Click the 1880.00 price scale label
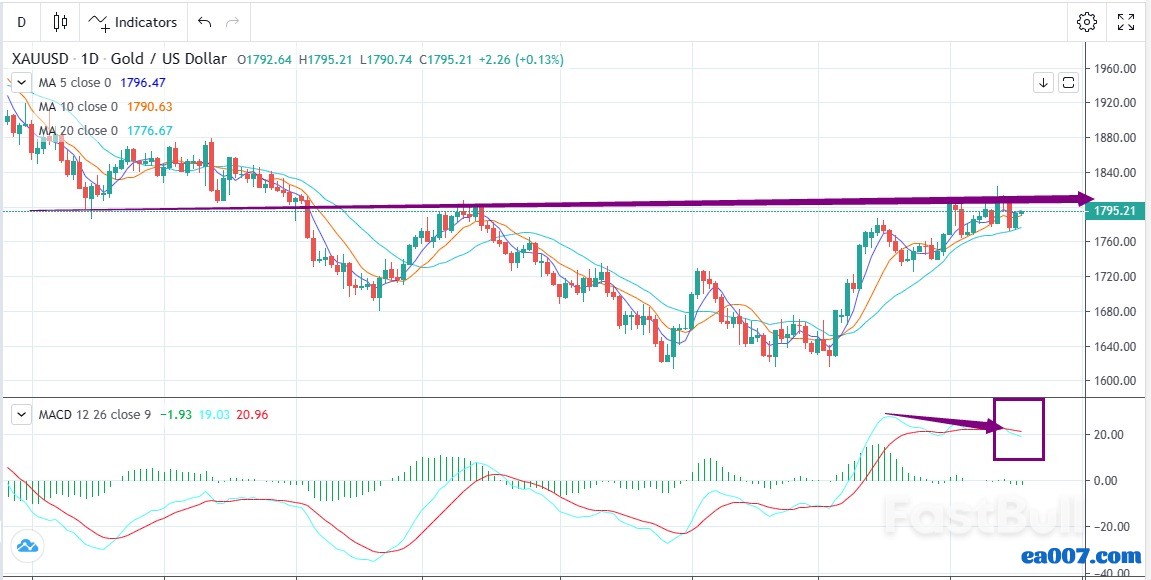Screen dimensions: 1151x580 point(1115,138)
